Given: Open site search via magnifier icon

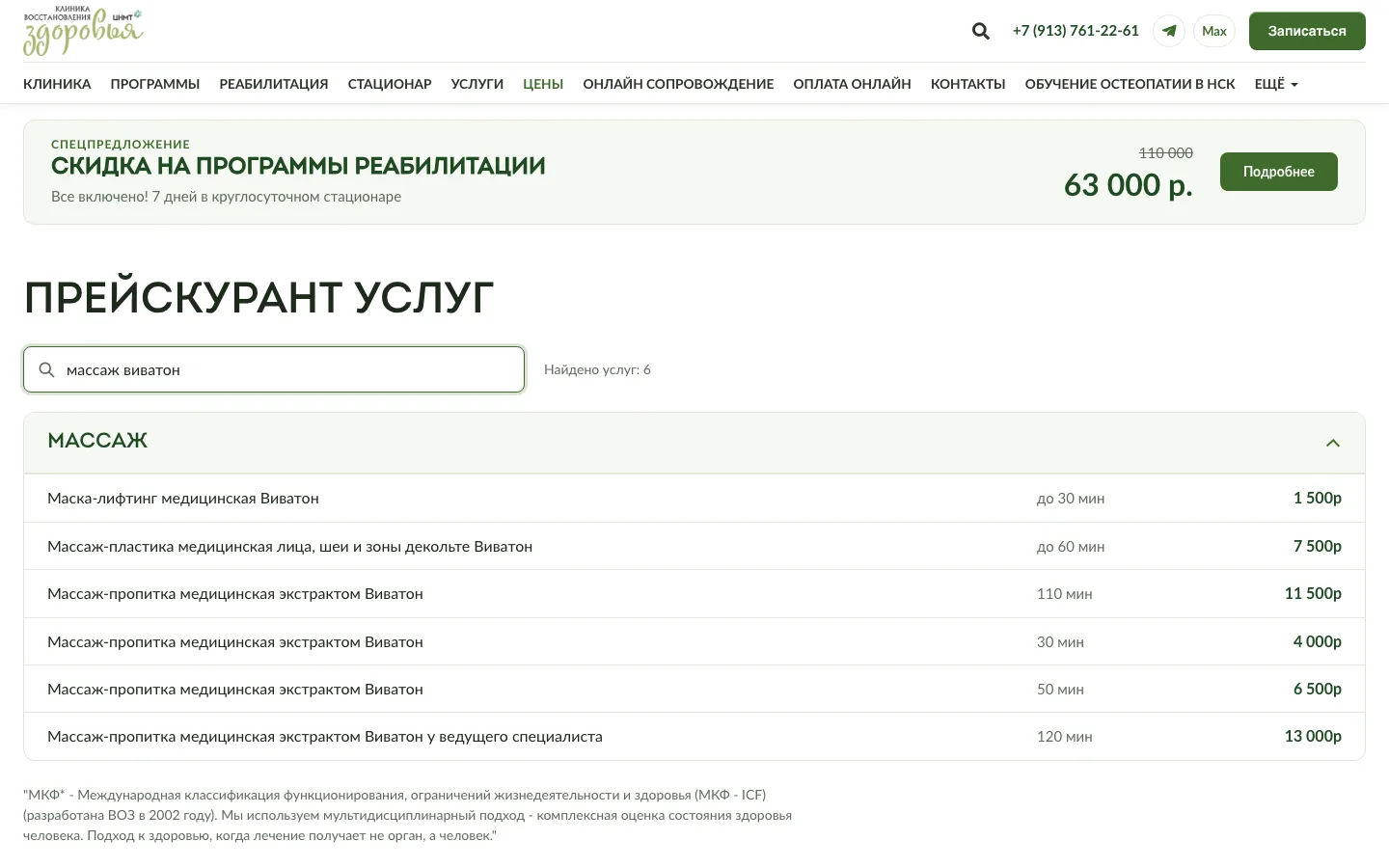Looking at the screenshot, I should [981, 31].
